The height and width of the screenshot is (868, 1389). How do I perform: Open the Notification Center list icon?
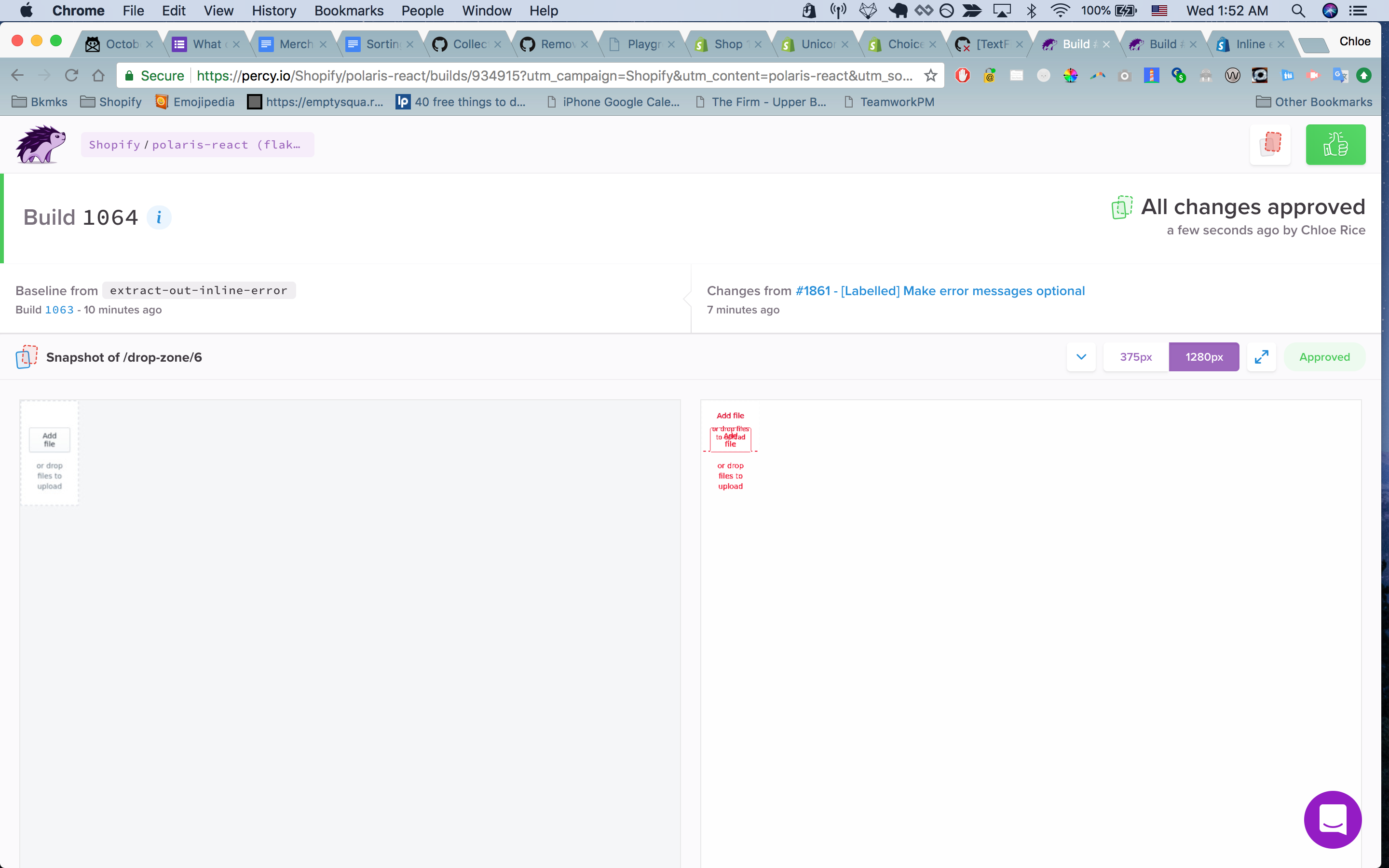point(1358,10)
